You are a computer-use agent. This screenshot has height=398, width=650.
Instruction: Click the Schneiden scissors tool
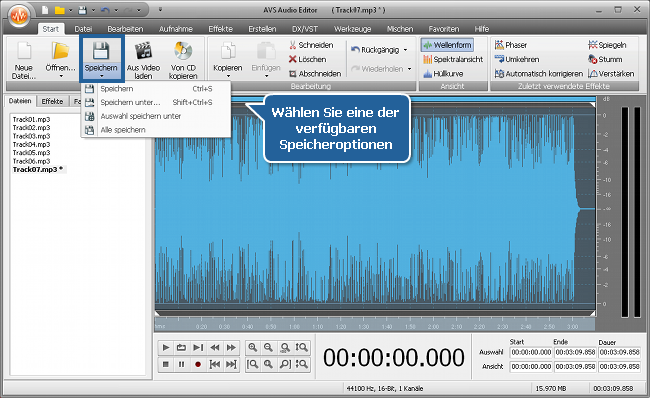[x=311, y=45]
